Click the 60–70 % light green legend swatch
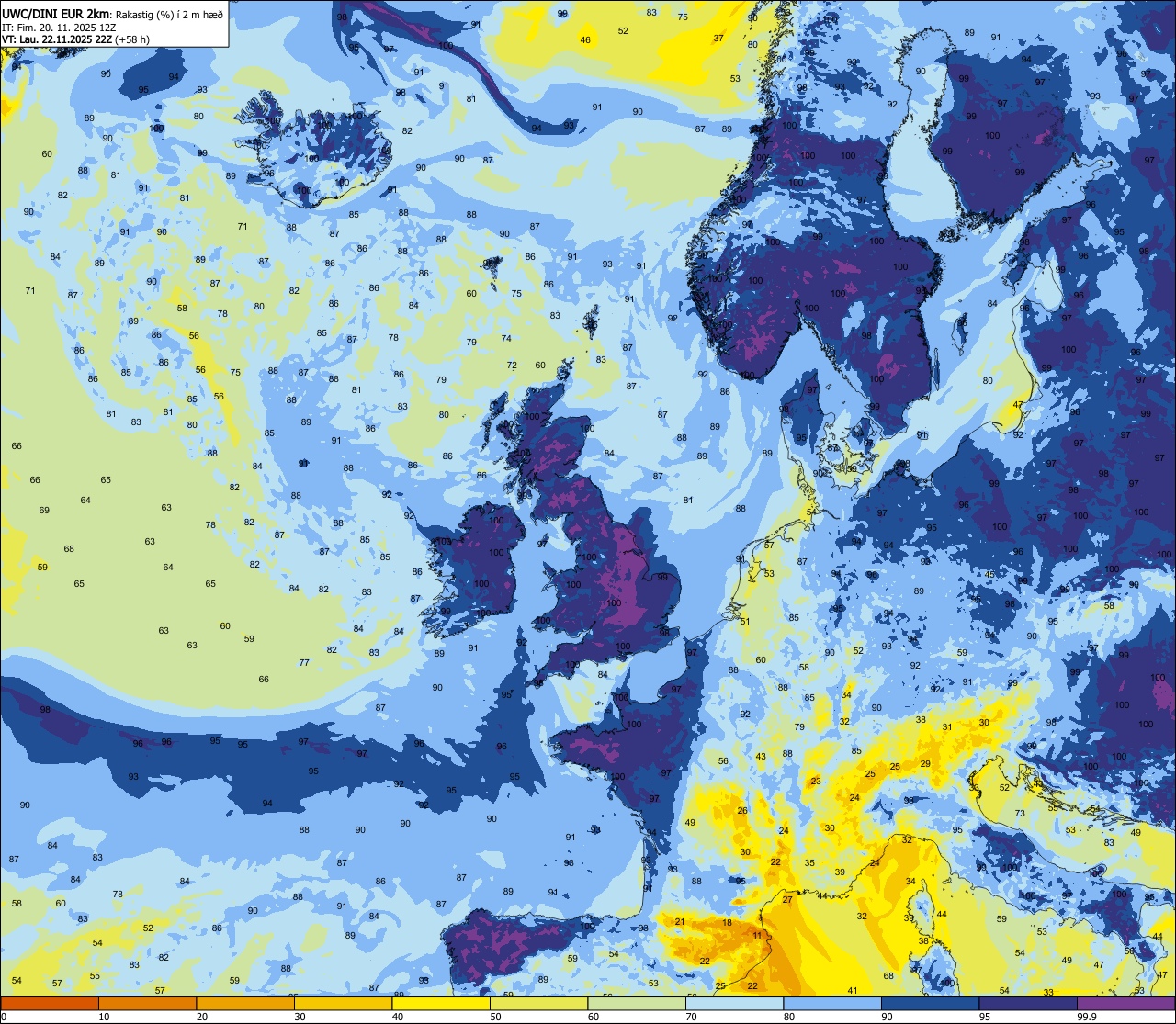This screenshot has height=1024, width=1176. coord(637,1004)
